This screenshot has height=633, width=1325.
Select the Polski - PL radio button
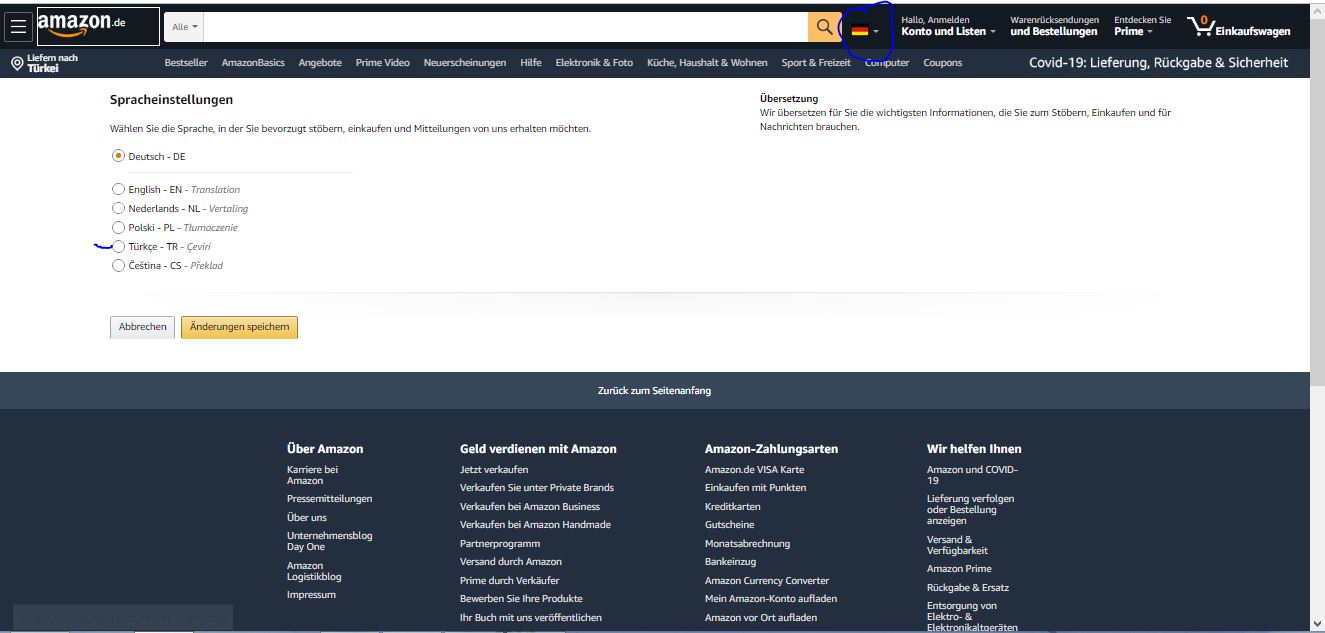pos(119,227)
